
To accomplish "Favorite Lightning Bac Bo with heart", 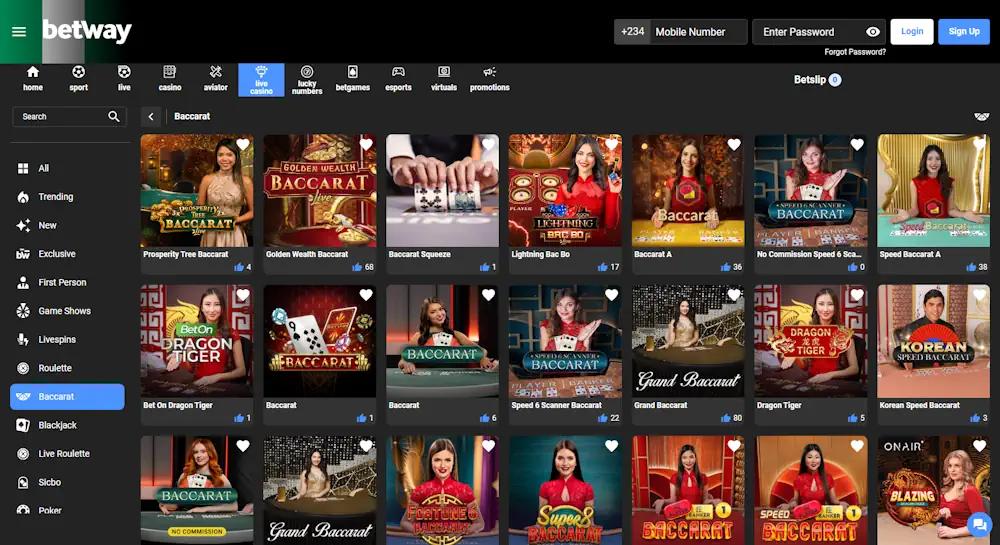I will (x=612, y=145).
